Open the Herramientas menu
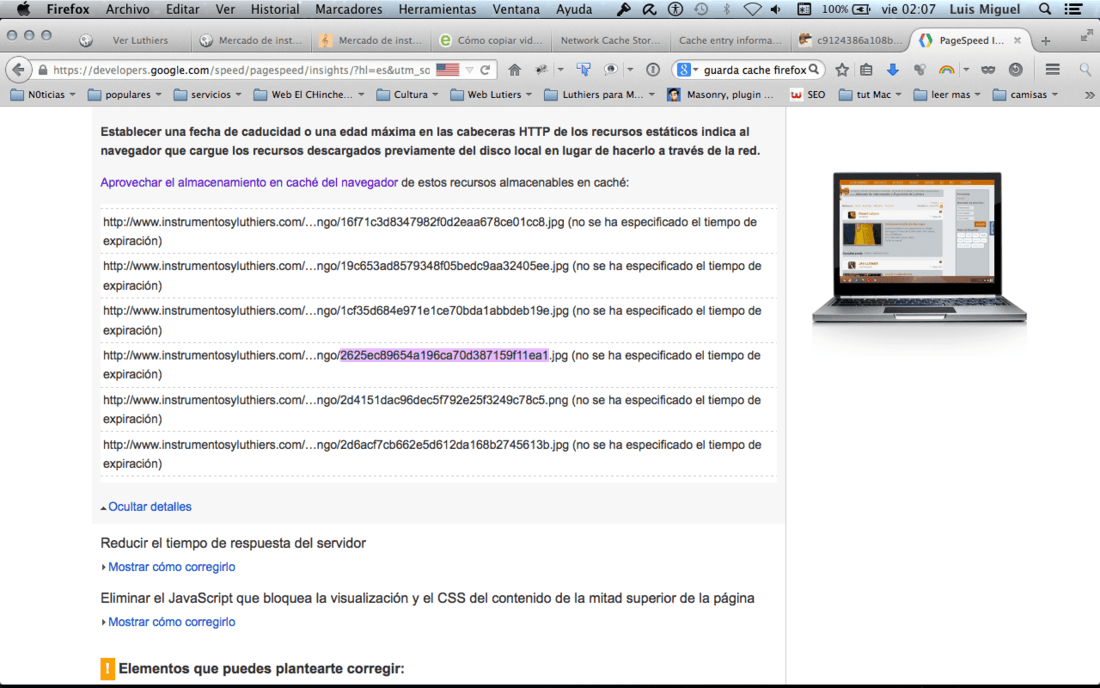Image resolution: width=1100 pixels, height=688 pixels. tap(437, 9)
